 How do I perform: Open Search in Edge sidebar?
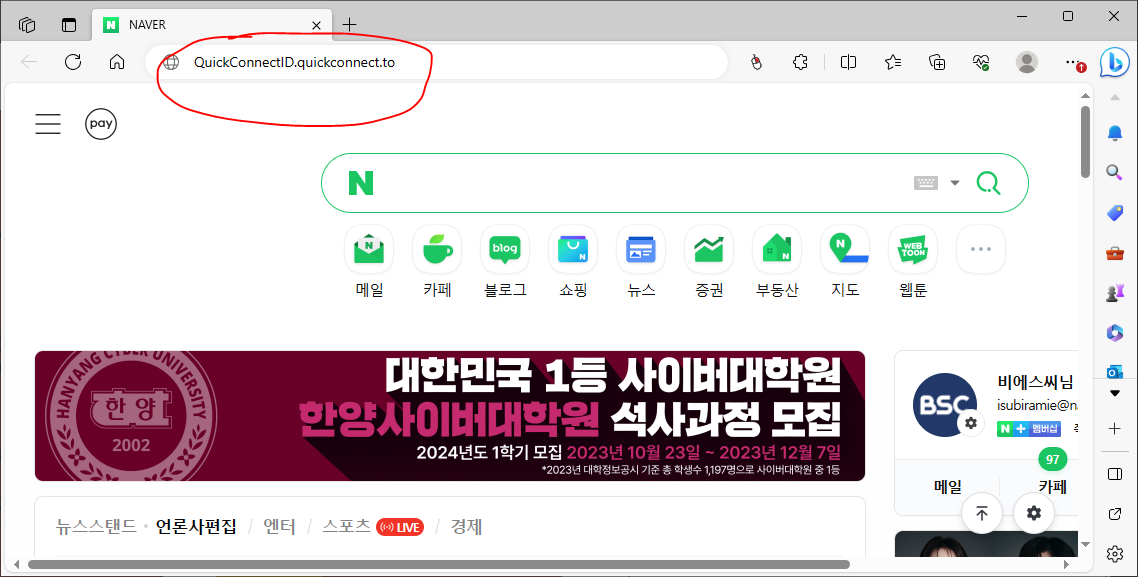(1115, 172)
